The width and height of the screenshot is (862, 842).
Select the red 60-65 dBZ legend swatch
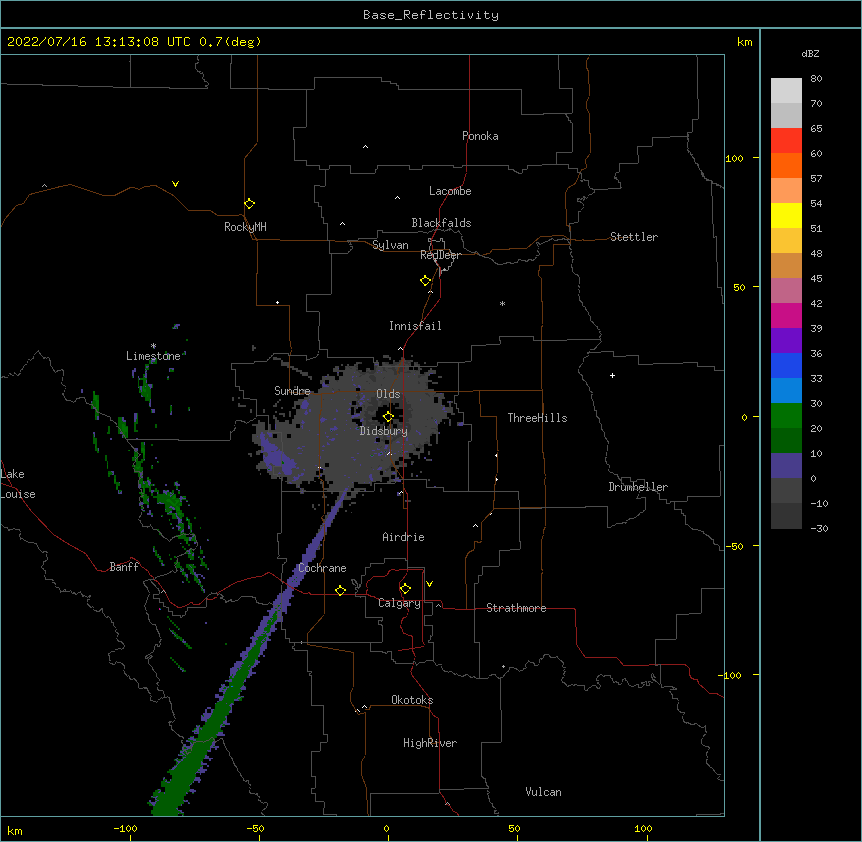point(786,140)
